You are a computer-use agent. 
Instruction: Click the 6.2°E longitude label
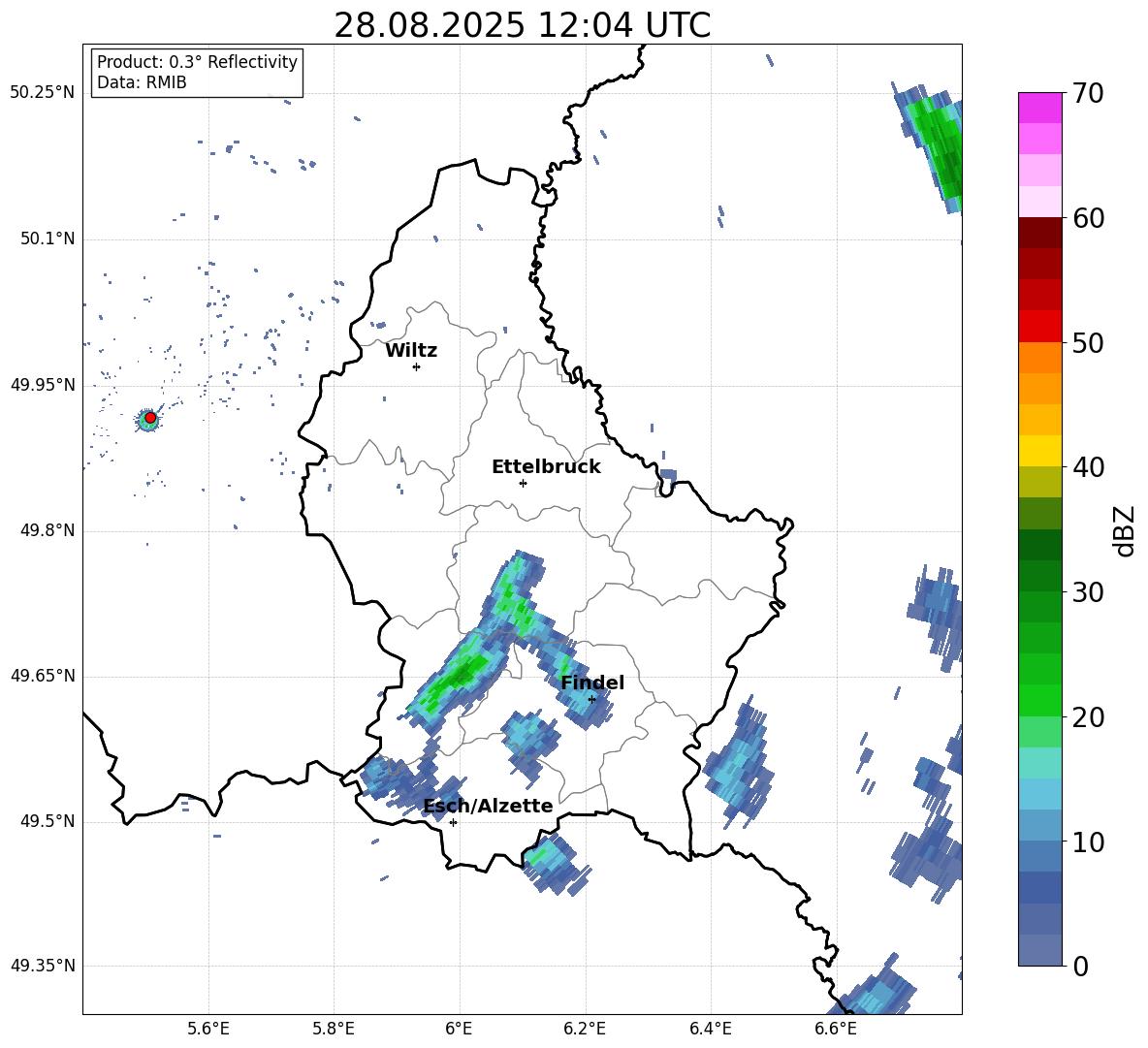585,1029
